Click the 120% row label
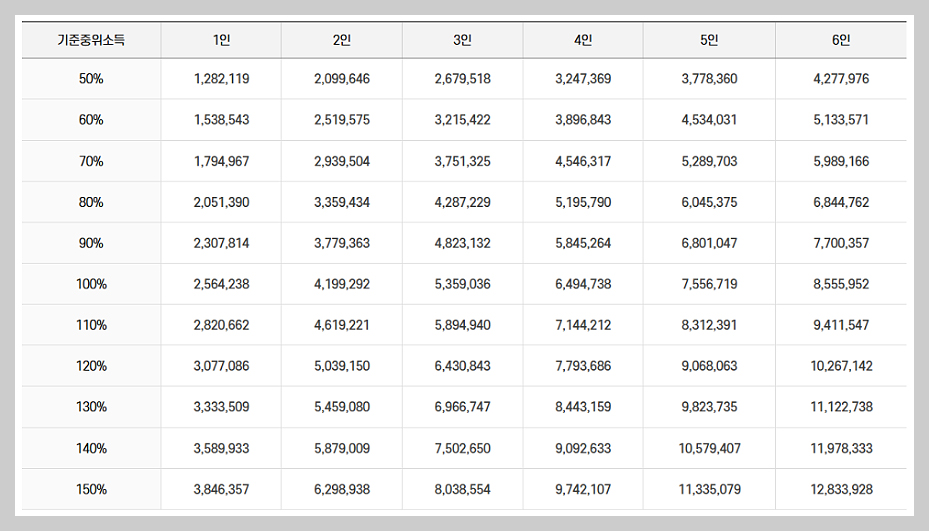The height and width of the screenshot is (531, 929). click(x=91, y=366)
